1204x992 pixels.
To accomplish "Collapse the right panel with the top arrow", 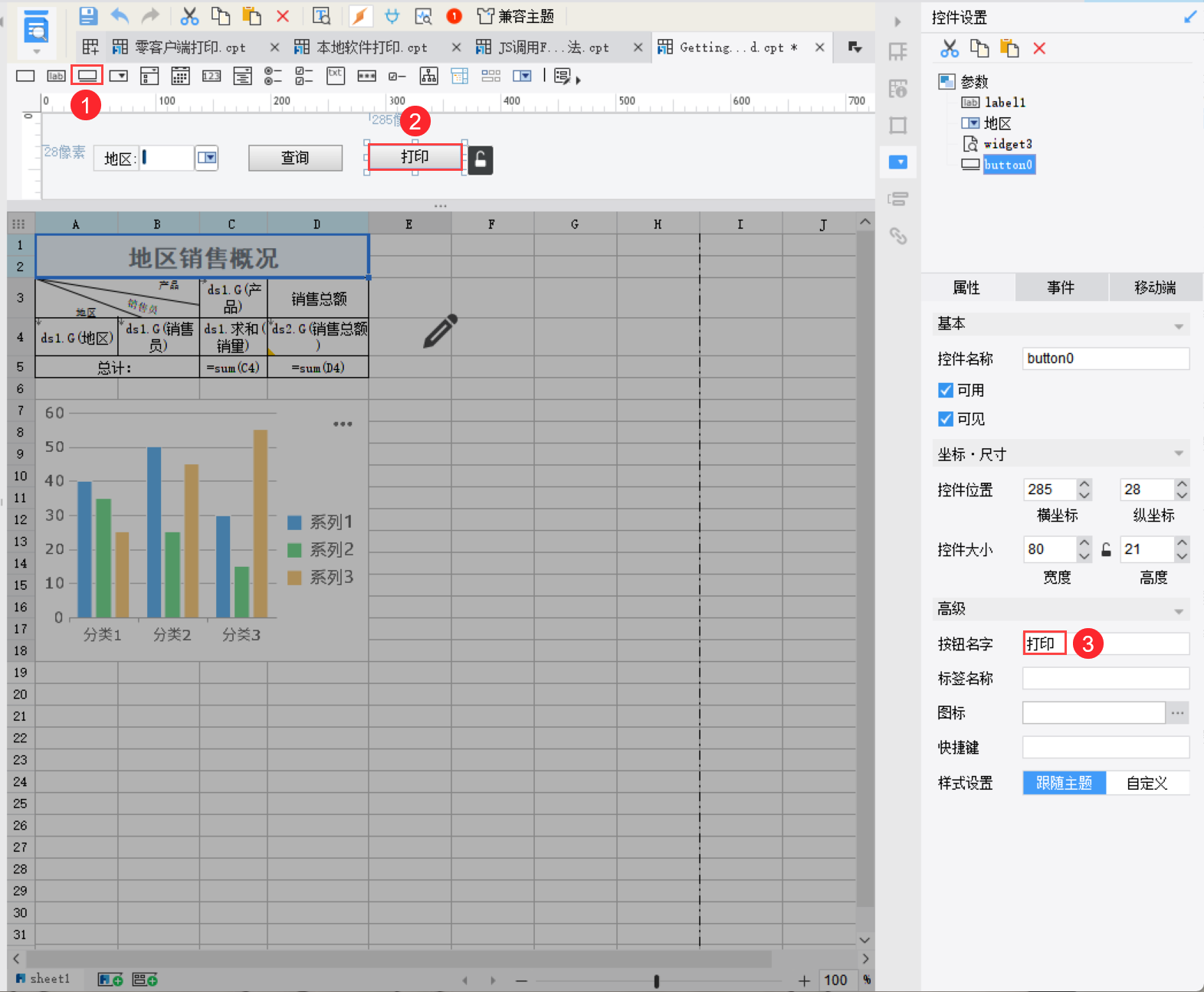I will (x=897, y=22).
